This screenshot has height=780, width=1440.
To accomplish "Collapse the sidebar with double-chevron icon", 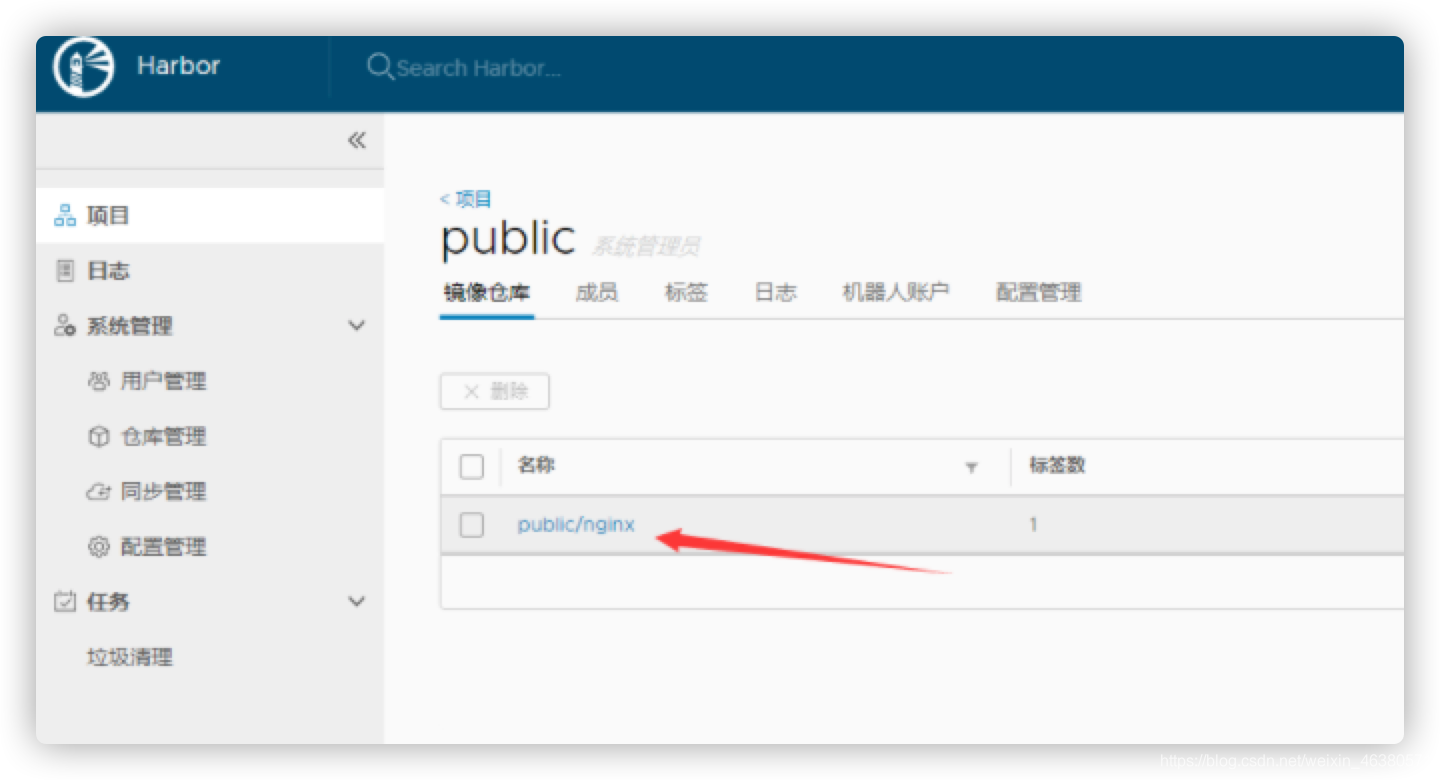I will (x=356, y=140).
